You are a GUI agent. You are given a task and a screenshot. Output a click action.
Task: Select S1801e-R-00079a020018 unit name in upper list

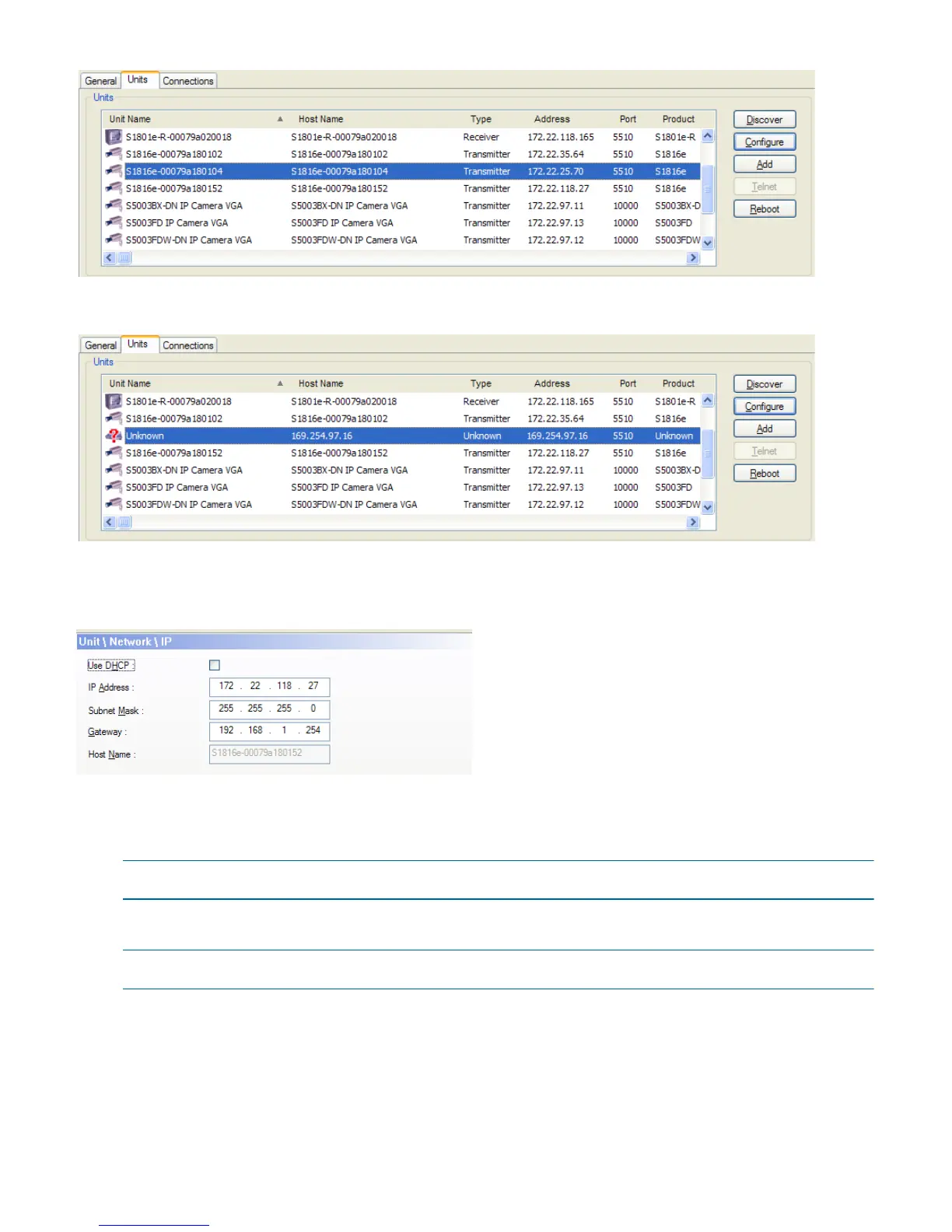(179, 137)
